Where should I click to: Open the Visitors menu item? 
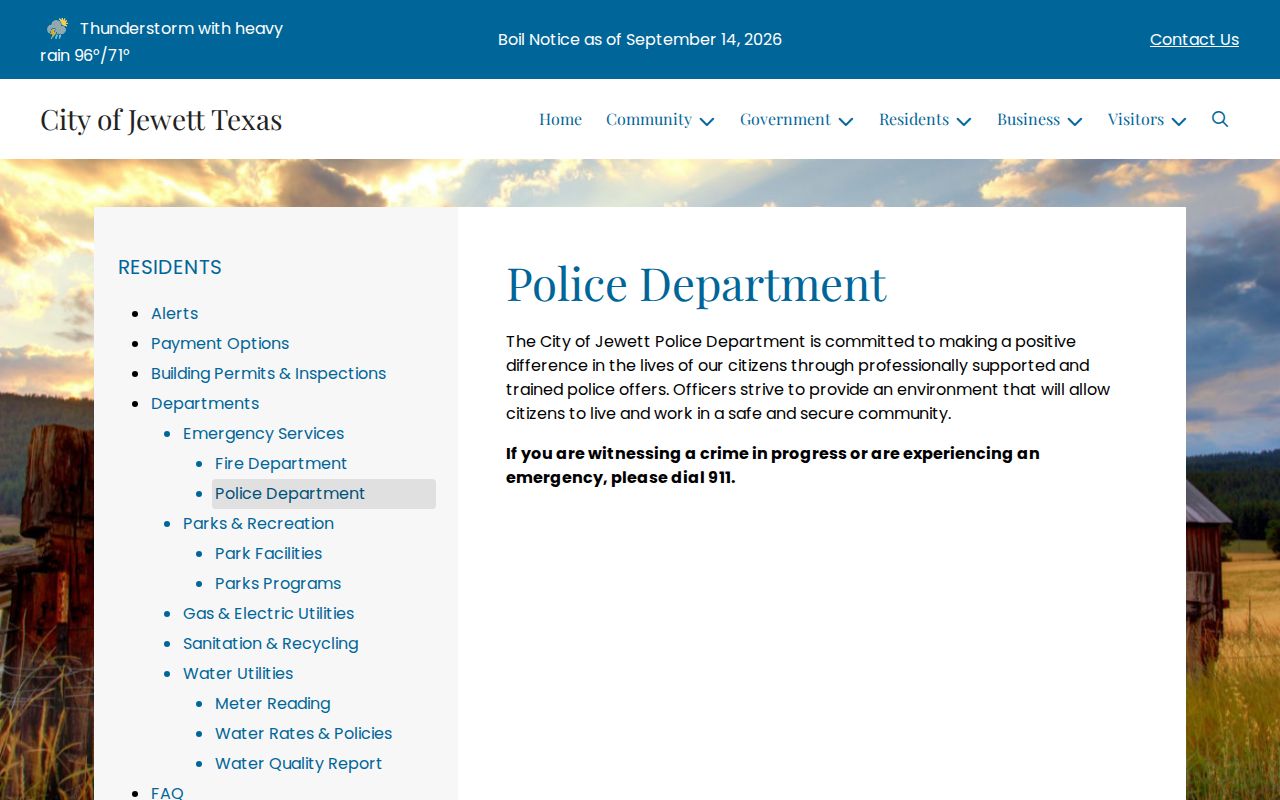1136,119
